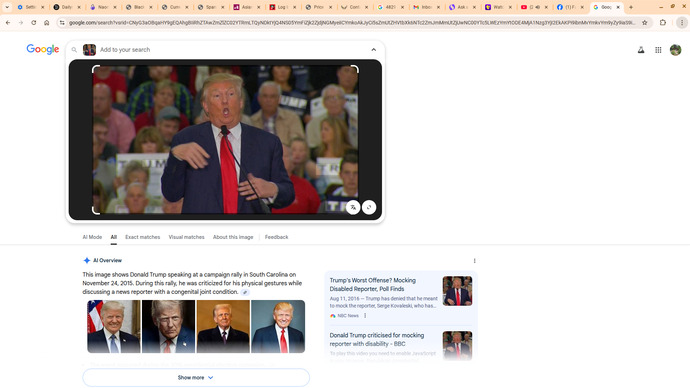Open a new browser tab
This screenshot has height=388, width=690.
tap(631, 7)
